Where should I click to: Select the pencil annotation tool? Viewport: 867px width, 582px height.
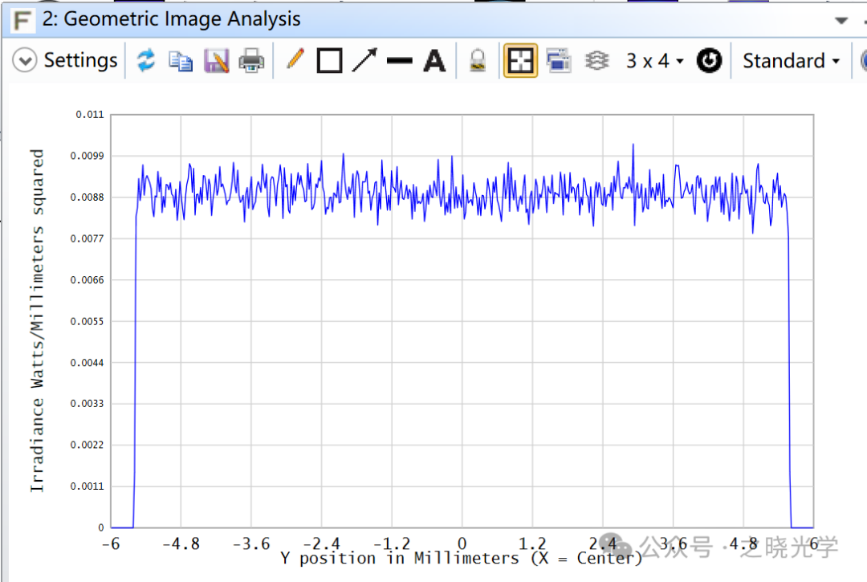click(x=294, y=61)
